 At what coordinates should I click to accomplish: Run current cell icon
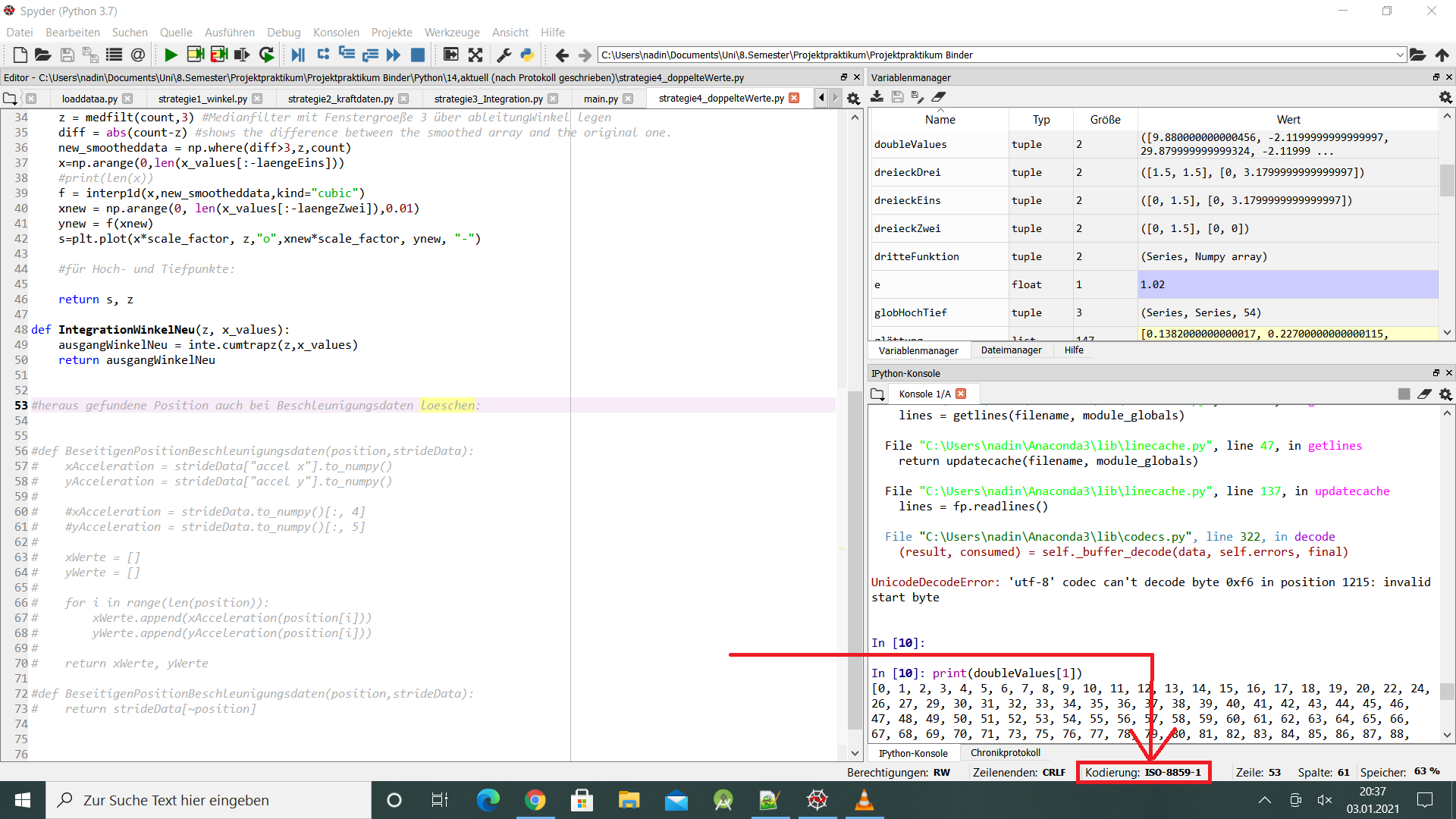pyautogui.click(x=195, y=55)
